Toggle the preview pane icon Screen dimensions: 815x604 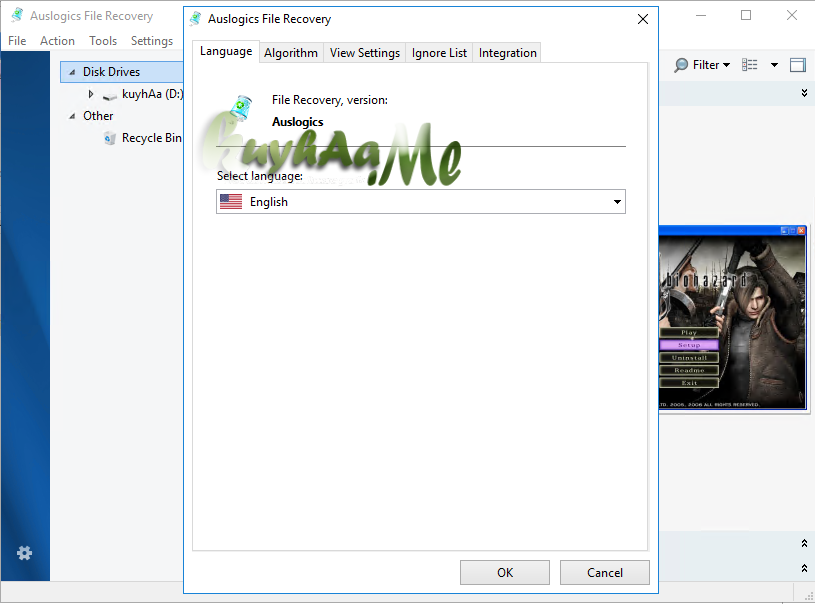pos(798,65)
